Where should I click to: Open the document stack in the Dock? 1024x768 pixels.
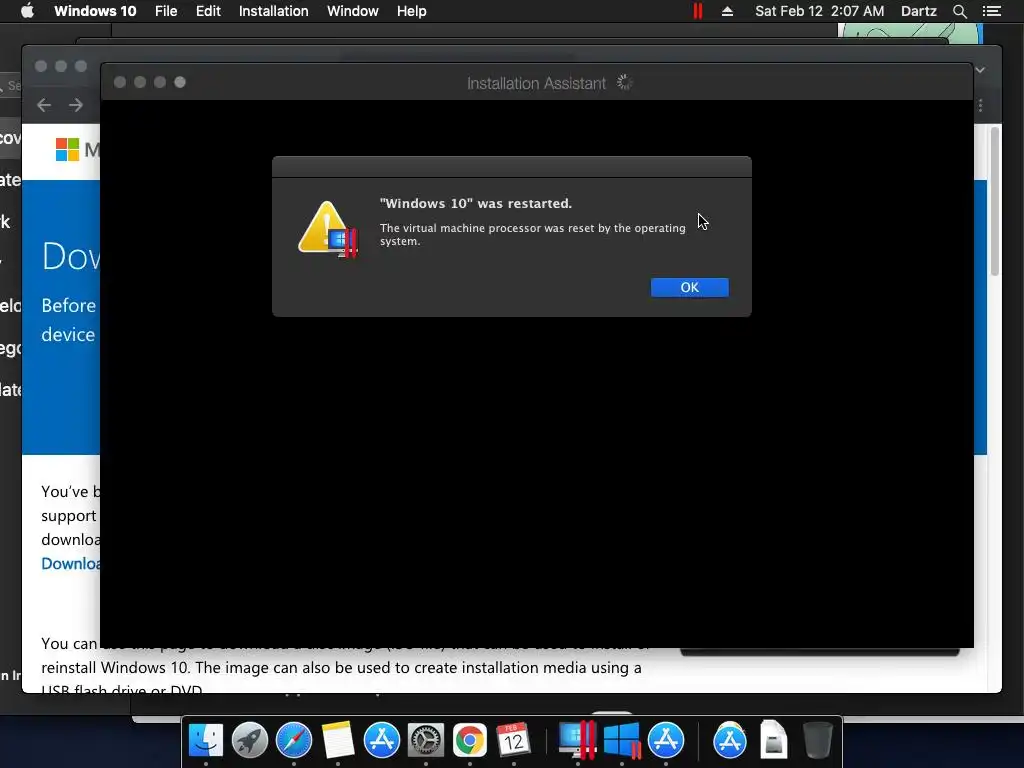click(x=773, y=740)
